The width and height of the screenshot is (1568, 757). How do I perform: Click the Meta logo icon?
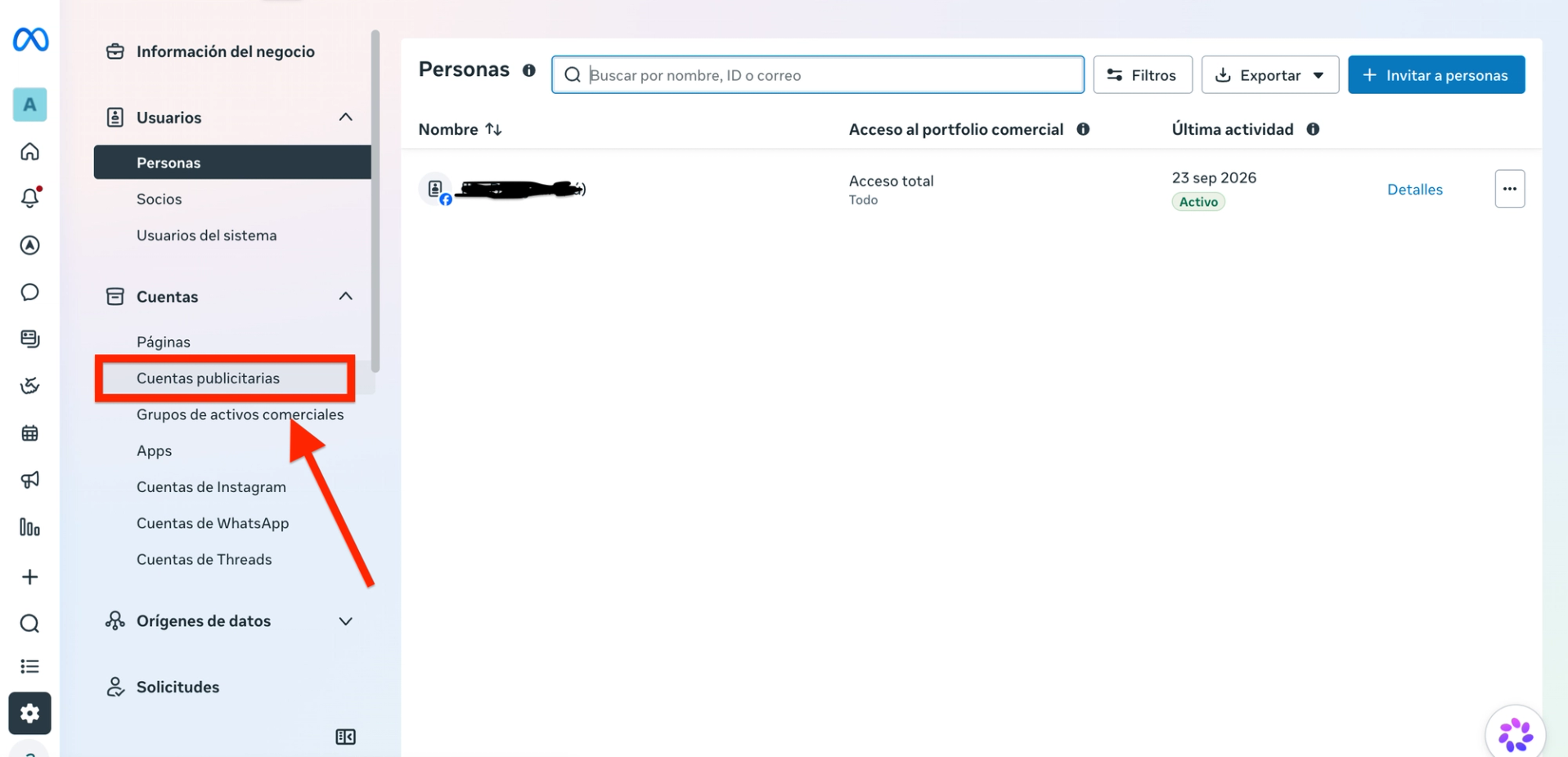(x=30, y=39)
